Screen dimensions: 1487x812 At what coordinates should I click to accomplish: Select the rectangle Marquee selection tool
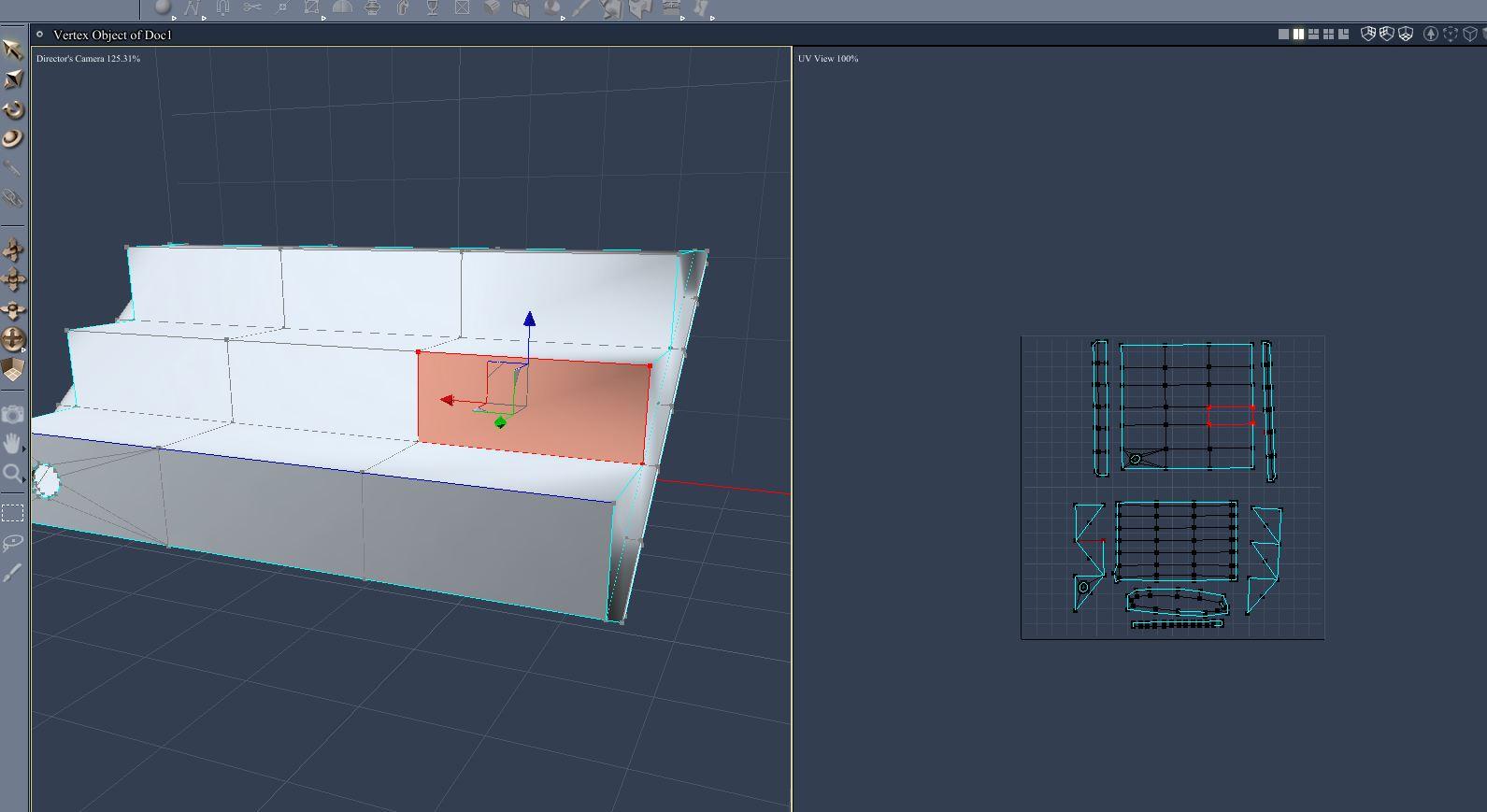pyautogui.click(x=13, y=513)
